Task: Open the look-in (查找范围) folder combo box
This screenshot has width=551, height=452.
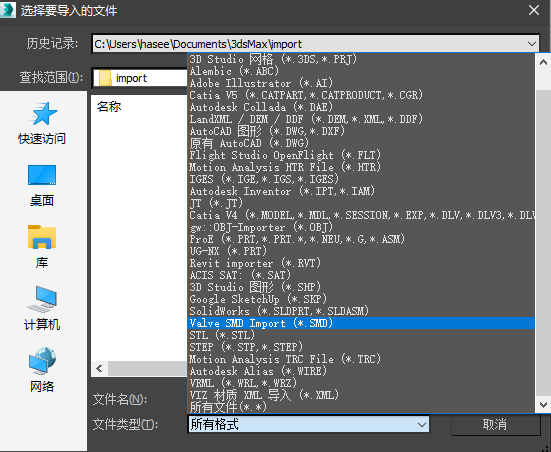Action: [x=140, y=78]
